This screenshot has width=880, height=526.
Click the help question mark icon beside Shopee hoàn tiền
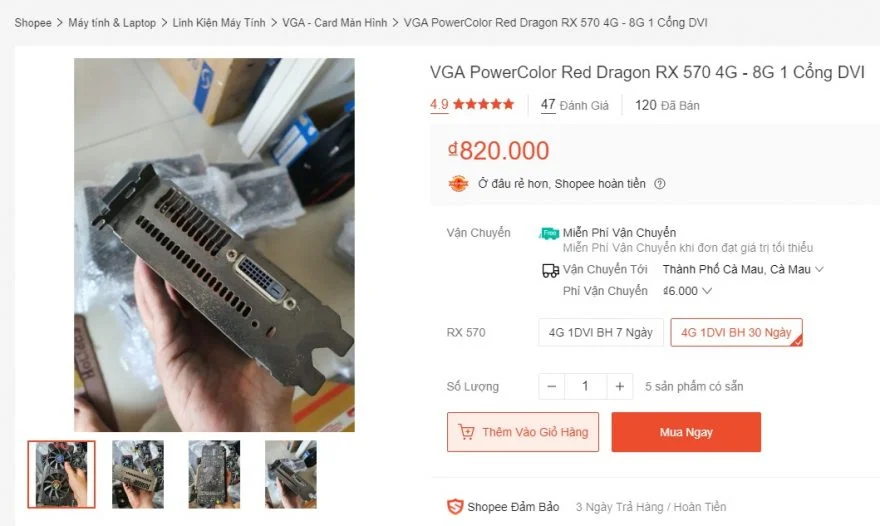(660, 184)
